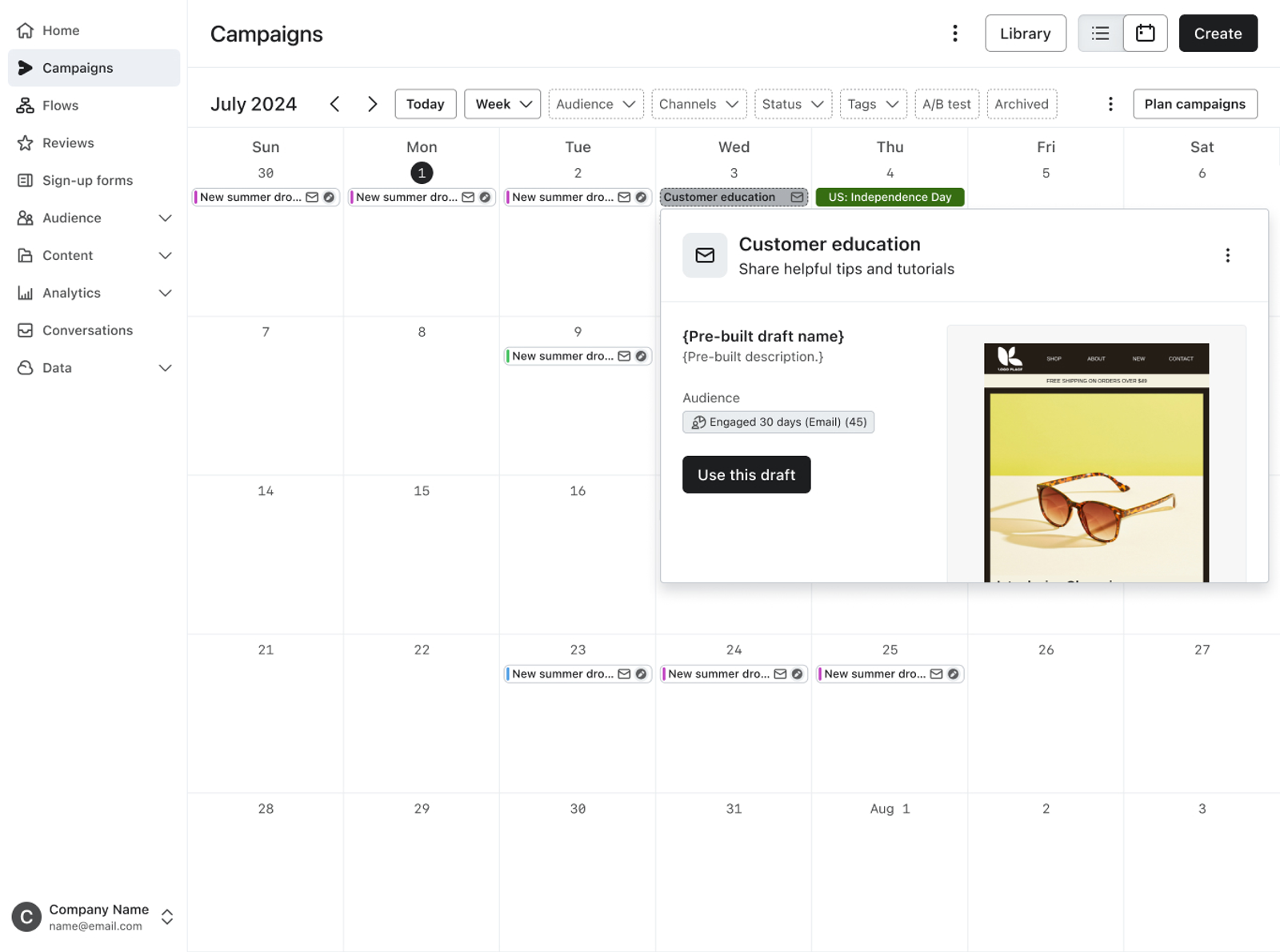
Task: Click the Create button
Action: click(x=1218, y=34)
